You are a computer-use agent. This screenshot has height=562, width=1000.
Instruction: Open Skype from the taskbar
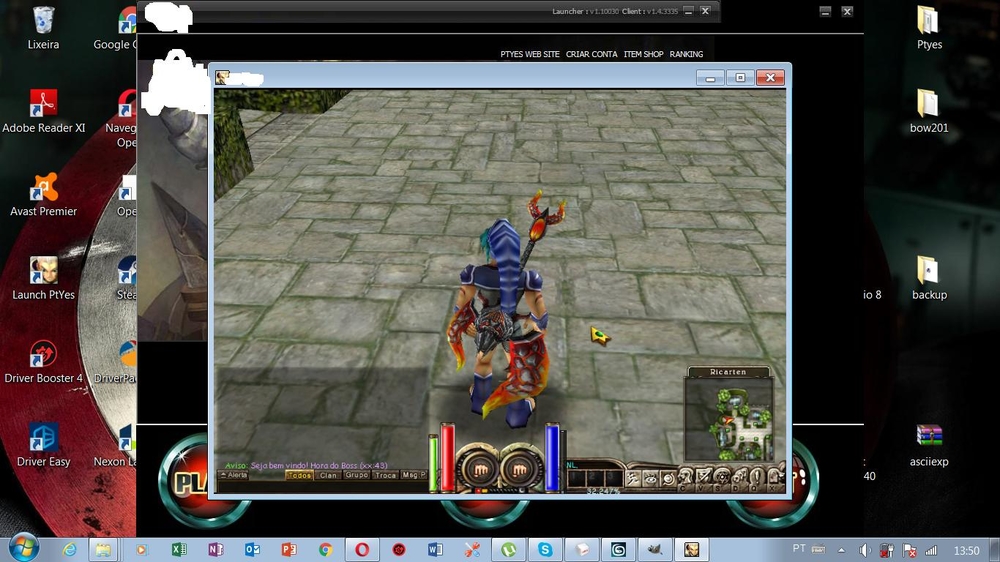tap(545, 549)
